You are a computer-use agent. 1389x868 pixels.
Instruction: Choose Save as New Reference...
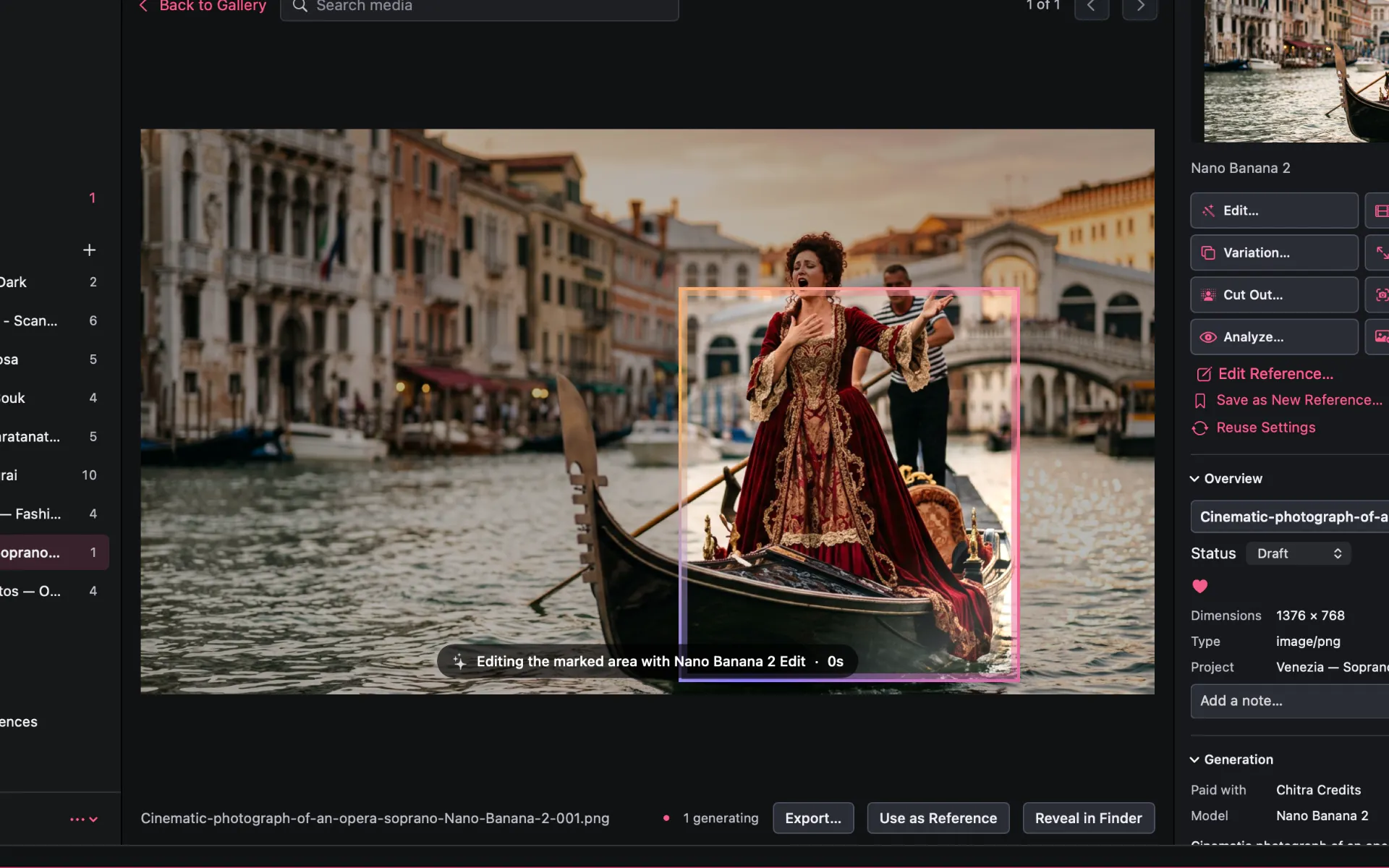coord(1288,400)
